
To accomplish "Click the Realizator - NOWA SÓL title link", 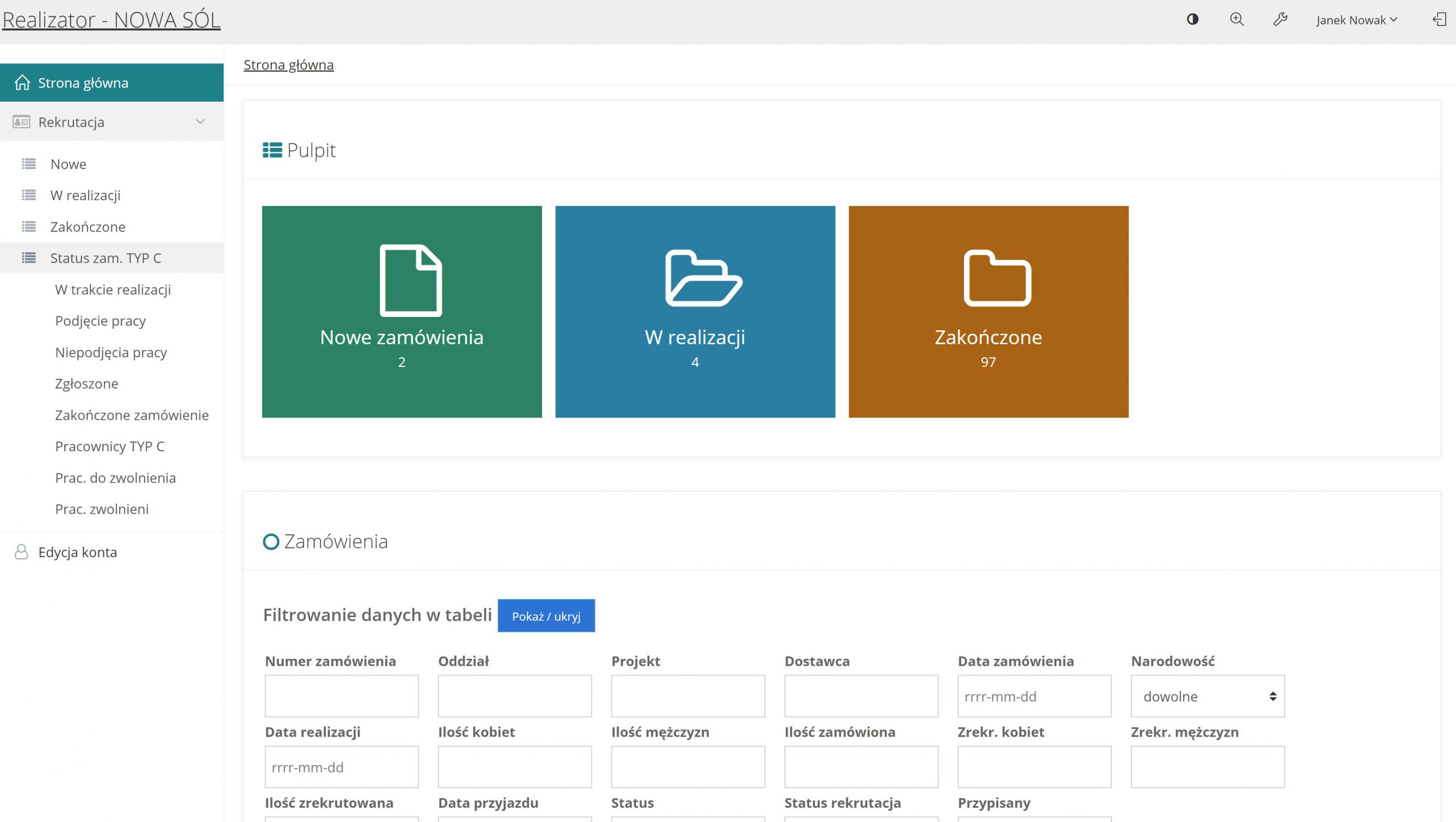I will tap(111, 20).
